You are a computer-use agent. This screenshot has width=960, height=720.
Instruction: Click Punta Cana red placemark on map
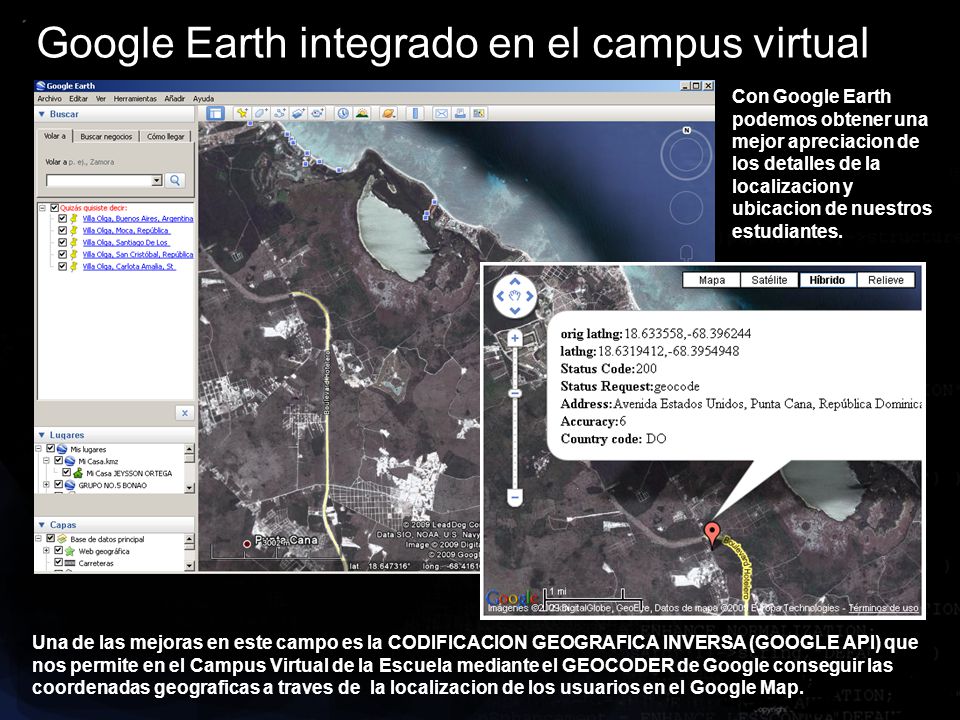point(247,543)
